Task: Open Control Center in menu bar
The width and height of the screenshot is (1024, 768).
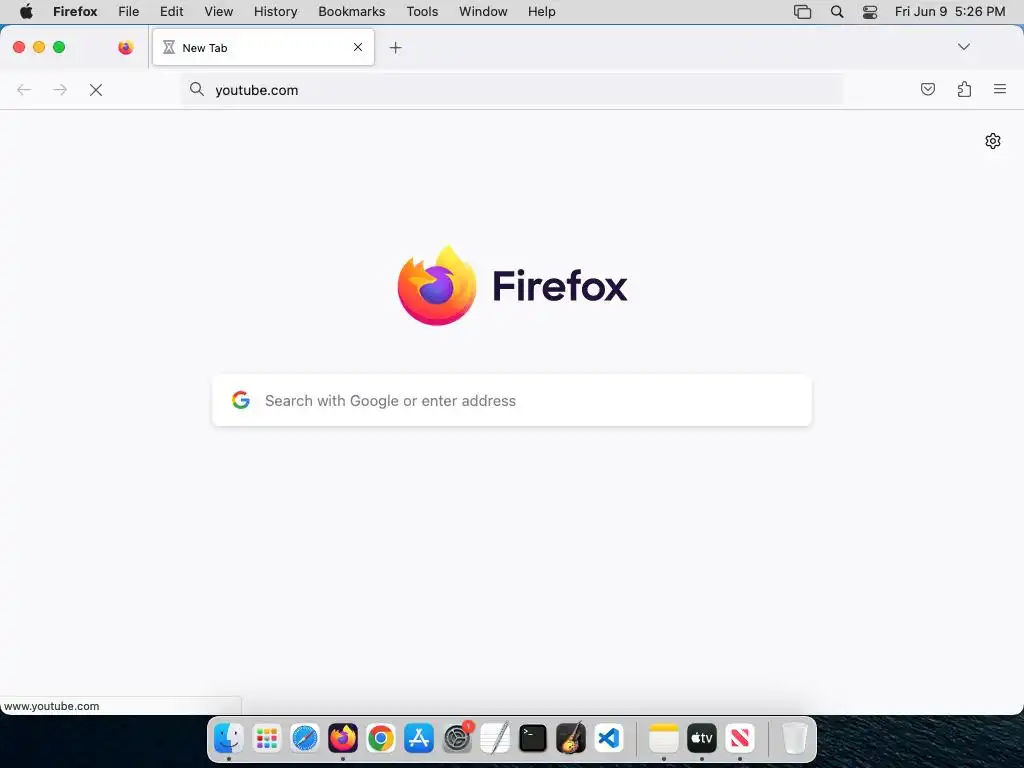Action: [870, 12]
